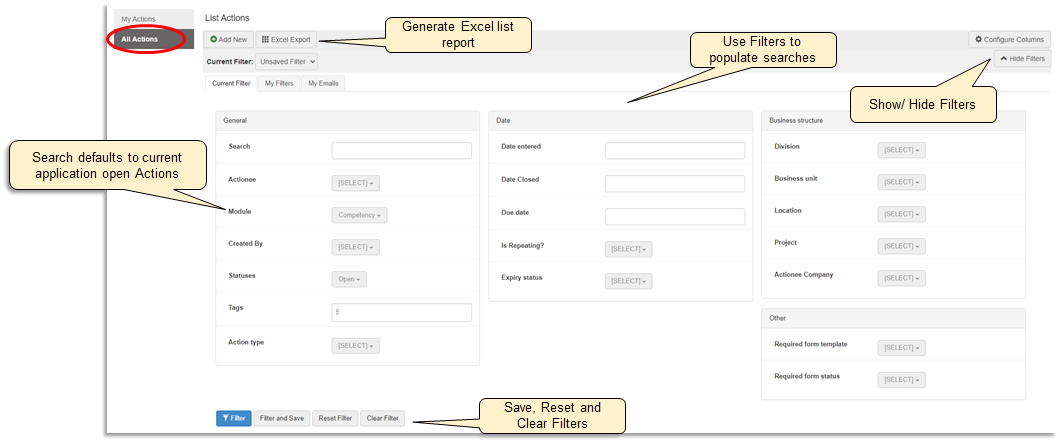This screenshot has width=1060, height=448.
Task: Export the list using Excel Export
Action: point(286,40)
